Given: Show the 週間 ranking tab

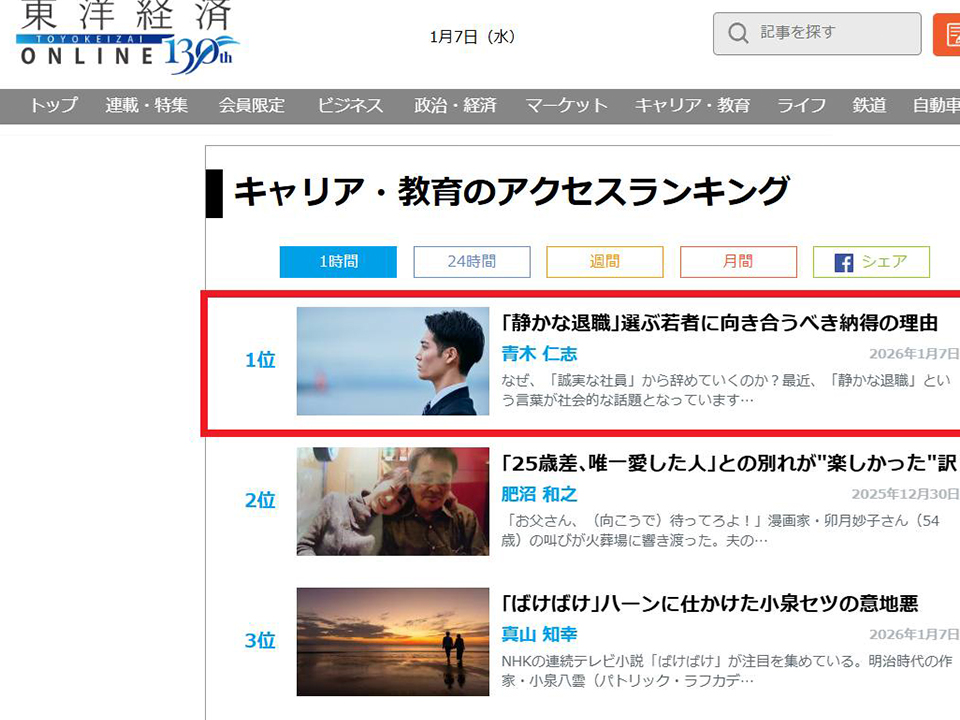Looking at the screenshot, I should click(604, 262).
